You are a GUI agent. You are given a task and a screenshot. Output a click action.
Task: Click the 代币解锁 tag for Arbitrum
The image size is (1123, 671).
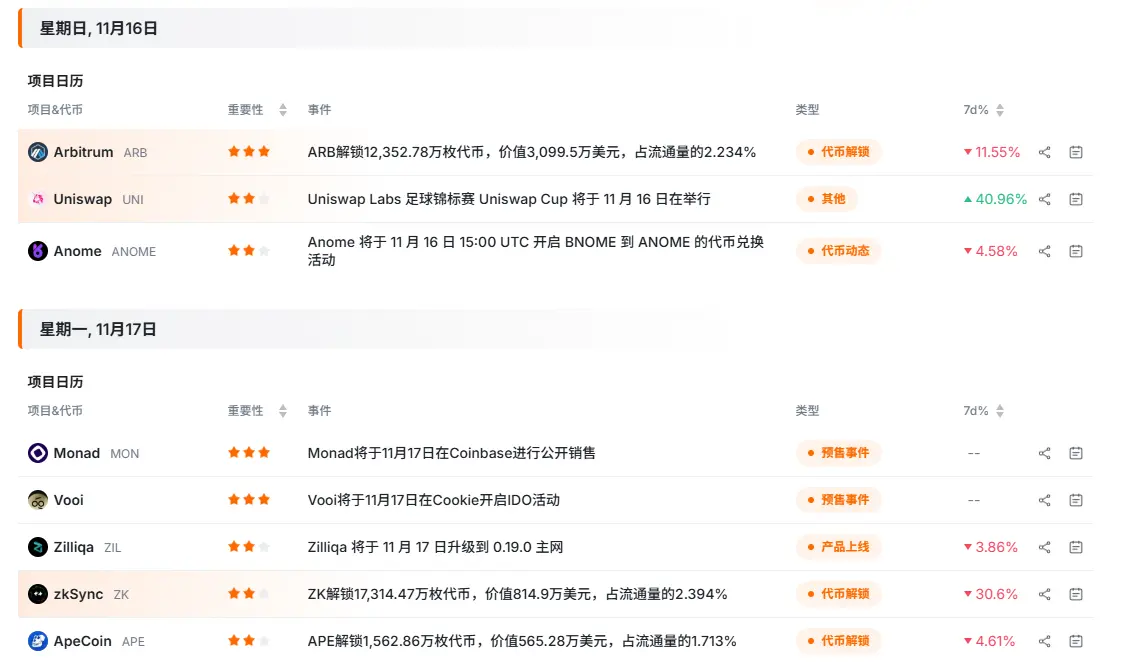pos(838,153)
